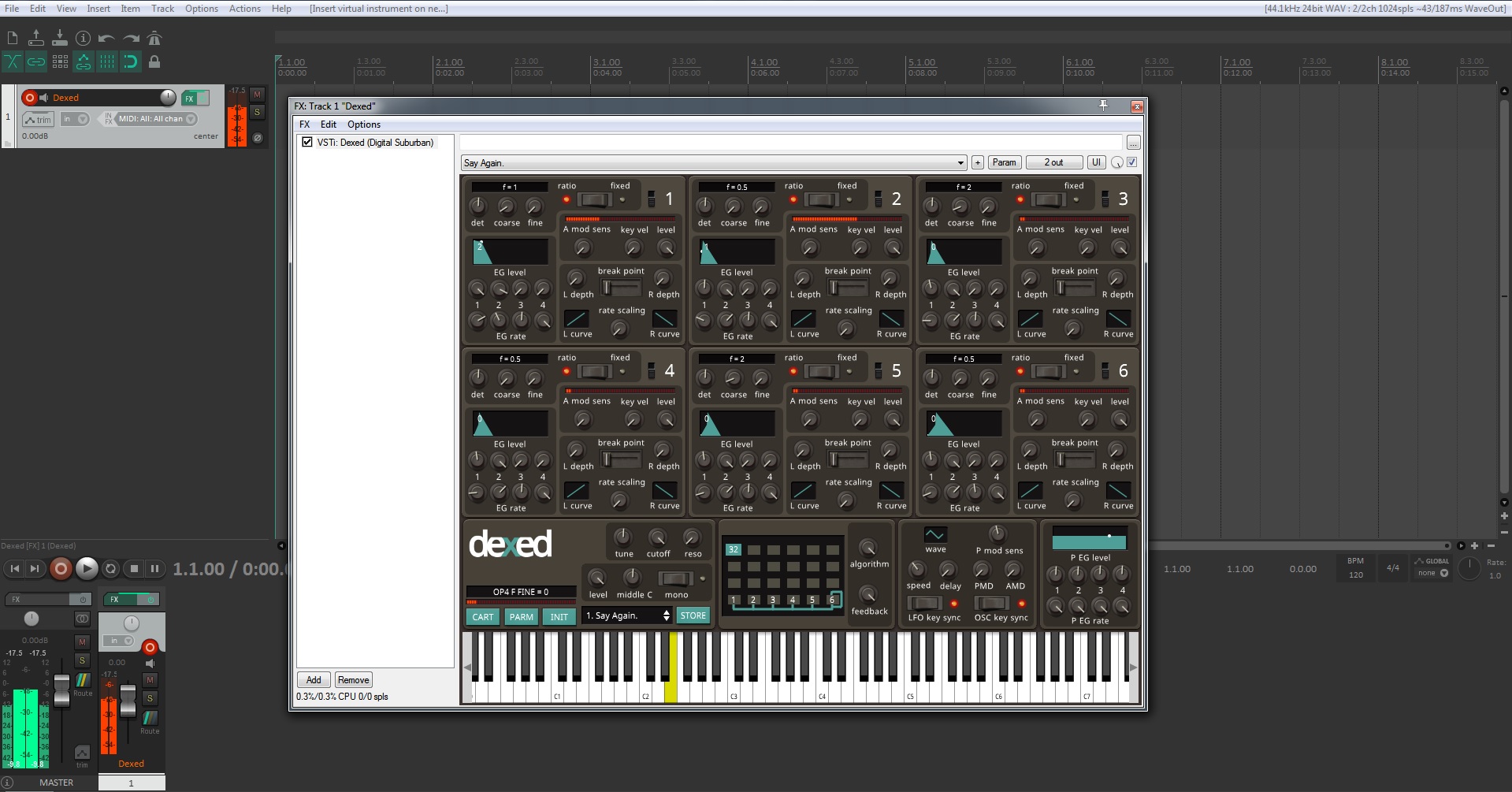Click the STORE button in Dexed
Image resolution: width=1512 pixels, height=792 pixels.
point(693,615)
